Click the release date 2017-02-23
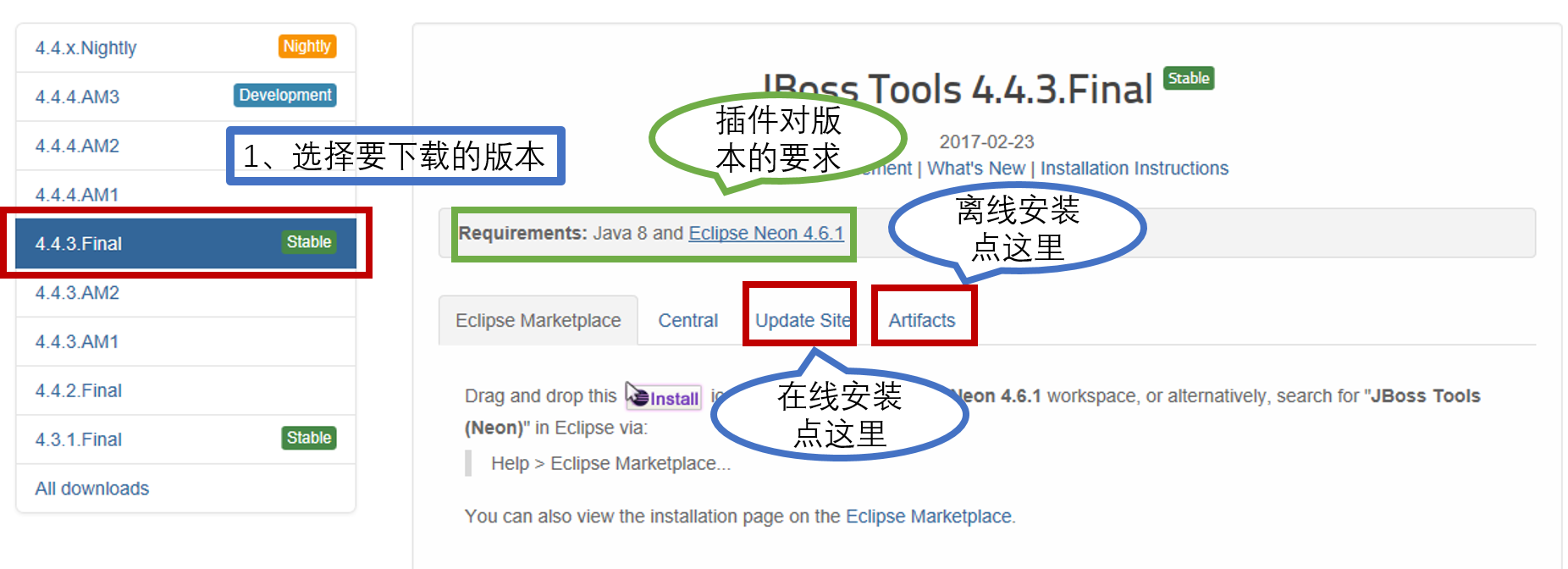Image resolution: width=1568 pixels, height=569 pixels. click(986, 141)
